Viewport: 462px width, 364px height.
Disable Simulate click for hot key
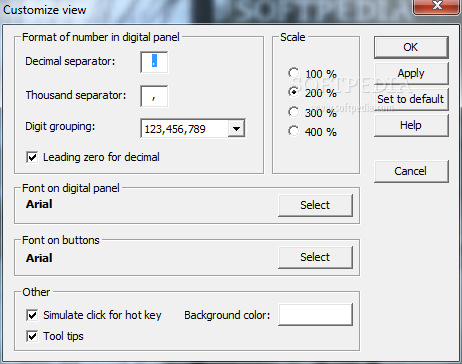click(32, 315)
